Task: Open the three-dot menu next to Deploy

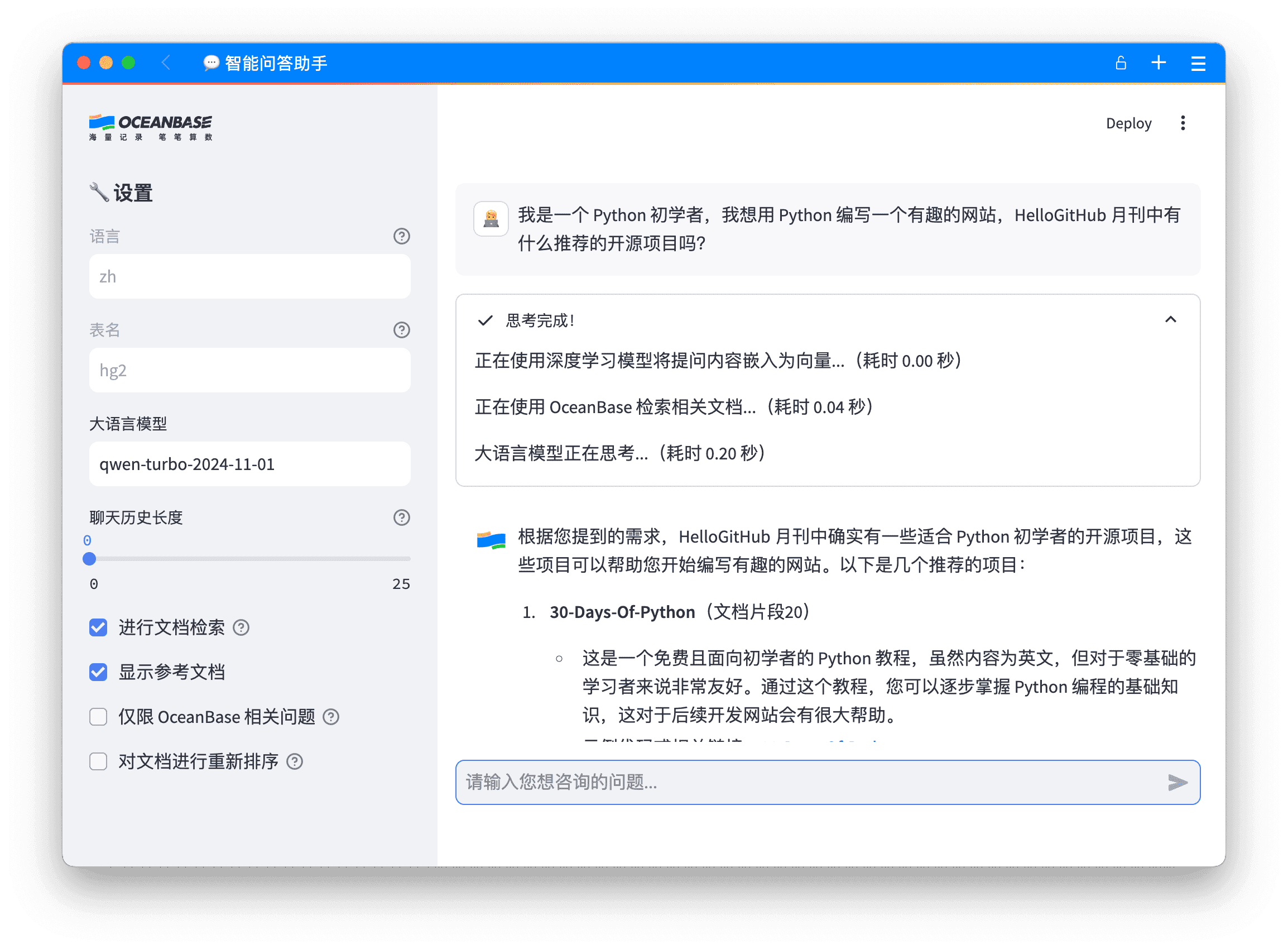Action: tap(1183, 123)
